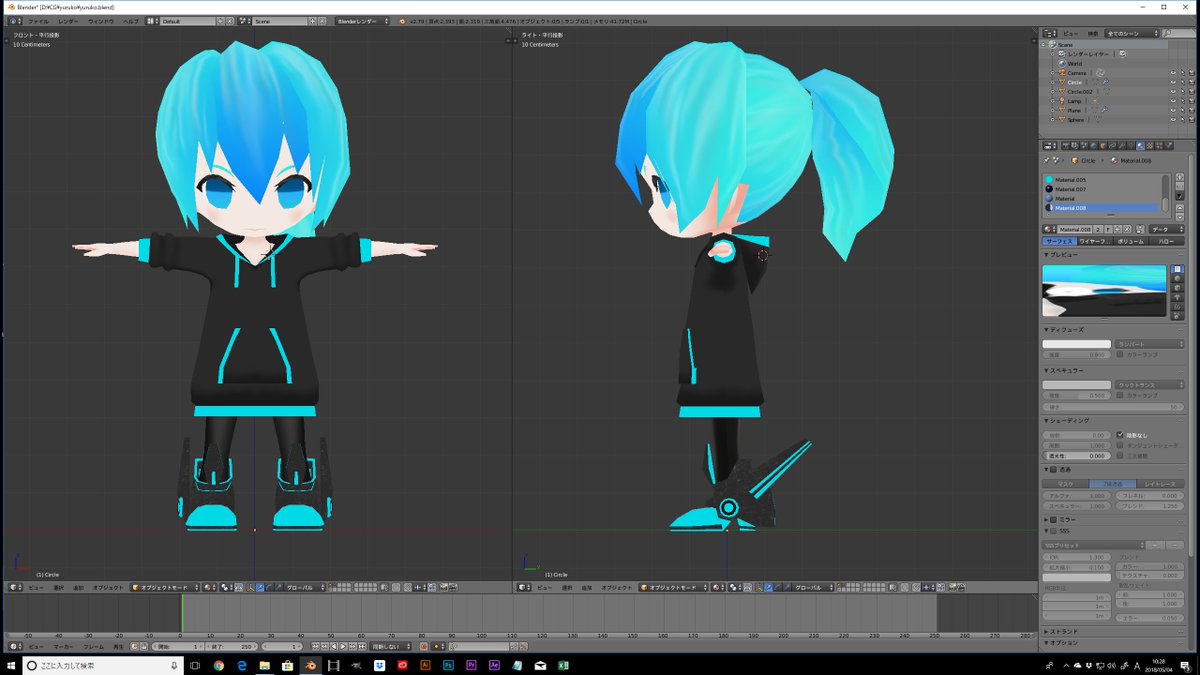
Task: Open the ランバート diffuse shader dropdown
Action: coord(1148,344)
